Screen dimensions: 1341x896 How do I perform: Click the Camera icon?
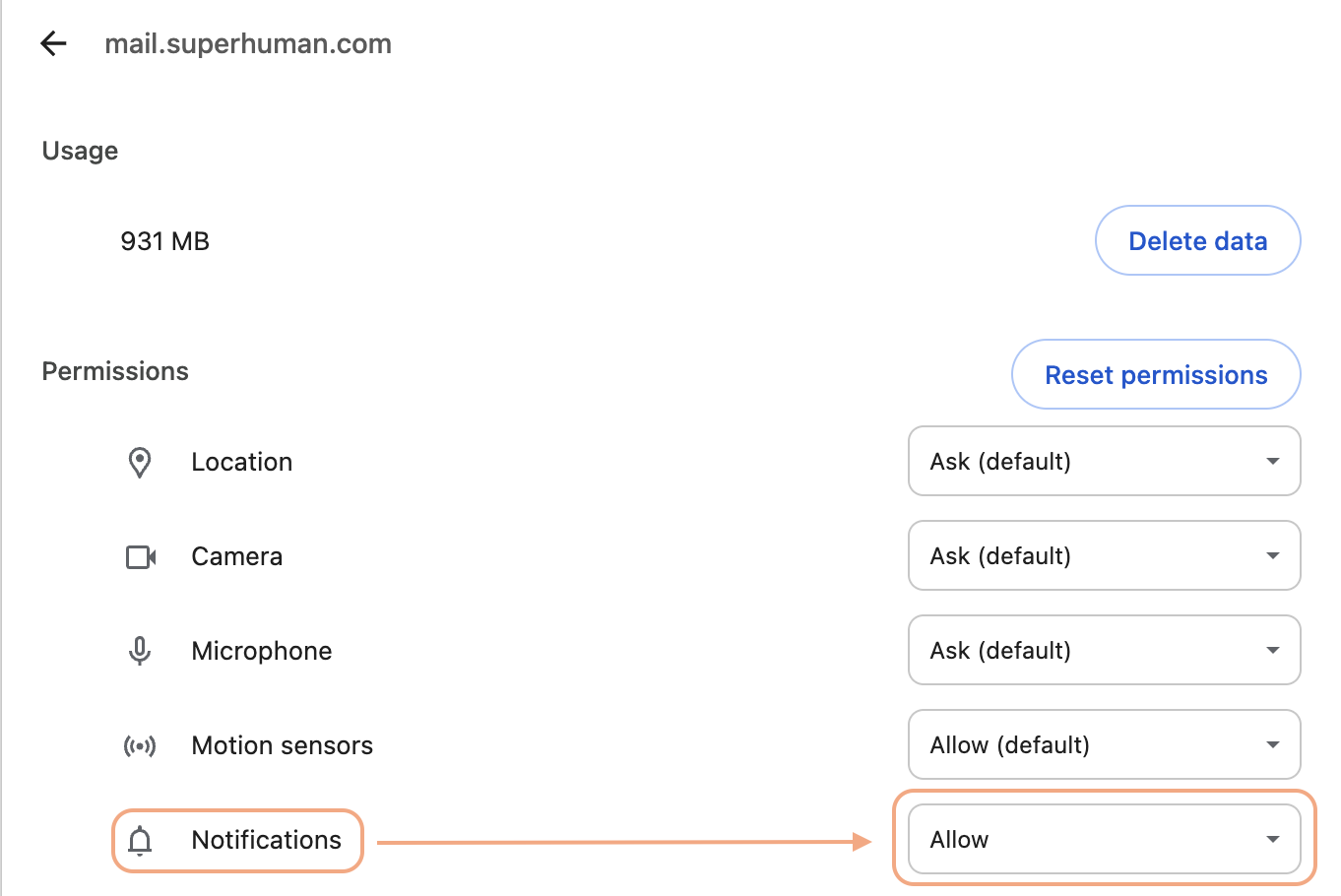(x=141, y=557)
